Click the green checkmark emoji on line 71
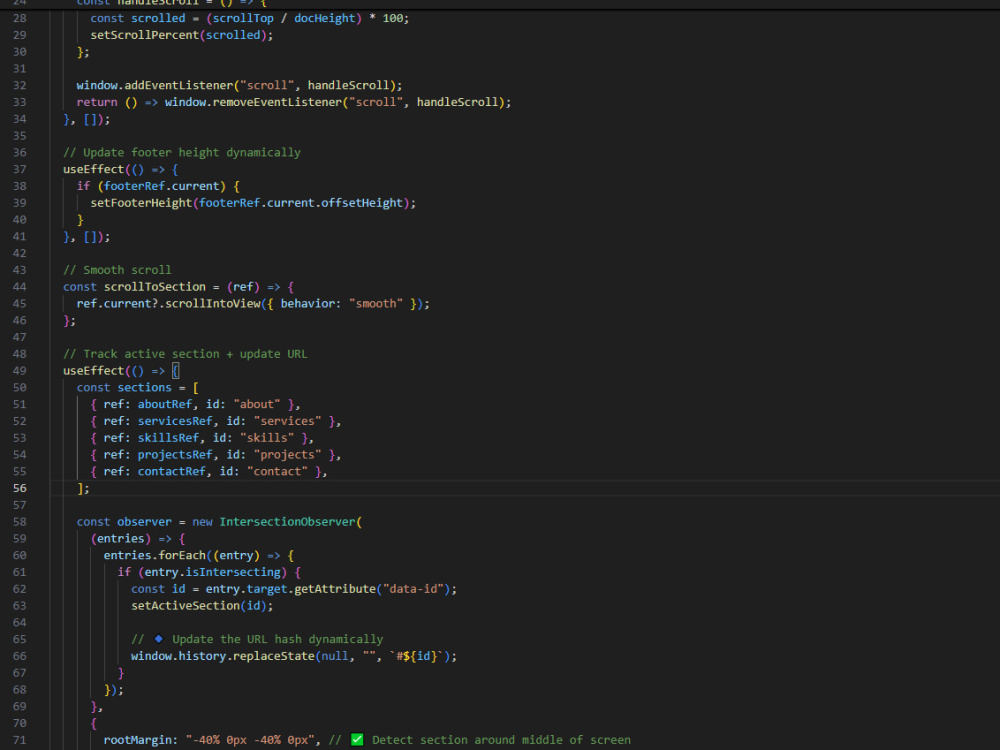The image size is (1000, 750). pyautogui.click(x=357, y=739)
